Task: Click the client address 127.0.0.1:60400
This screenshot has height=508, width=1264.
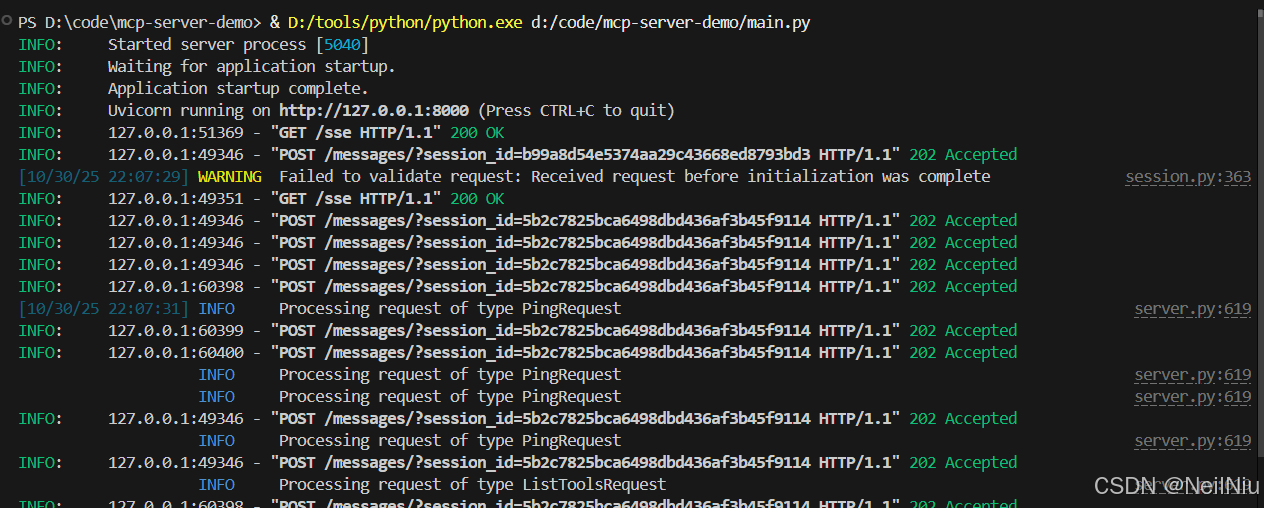Action: click(x=175, y=352)
